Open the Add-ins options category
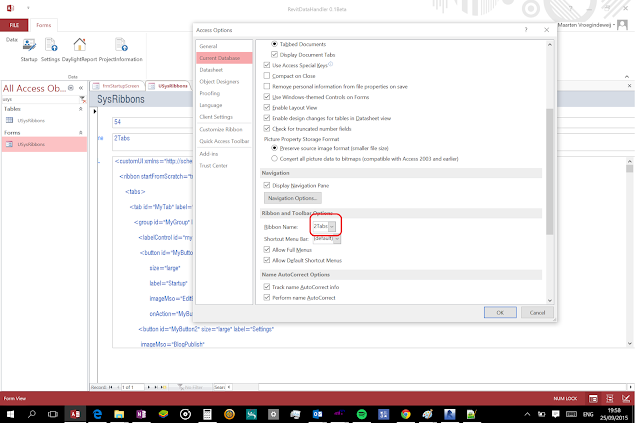This screenshot has height=423, width=640. (x=224, y=154)
